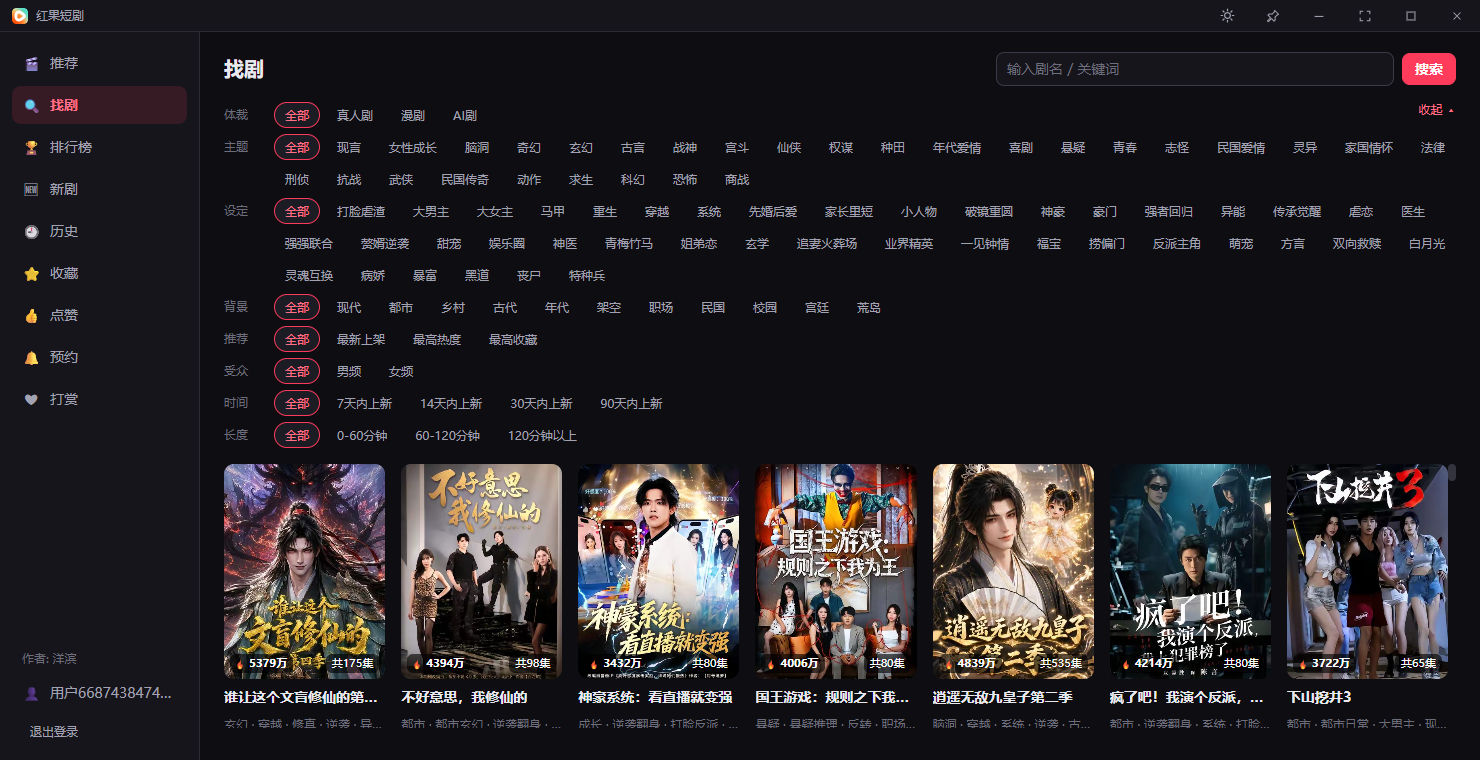Select 大女主 setting filter
Screen dimensions: 1480x760
point(495,212)
